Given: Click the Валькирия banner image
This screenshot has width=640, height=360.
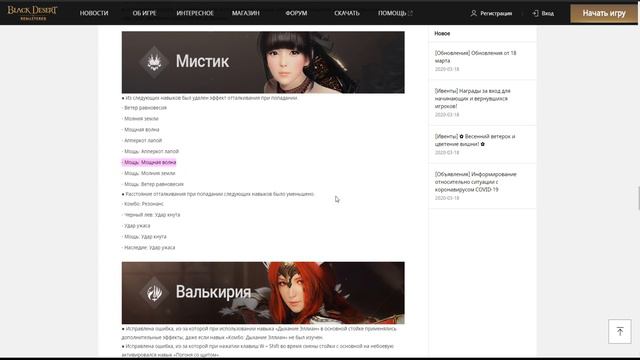Looking at the screenshot, I should 263,293.
